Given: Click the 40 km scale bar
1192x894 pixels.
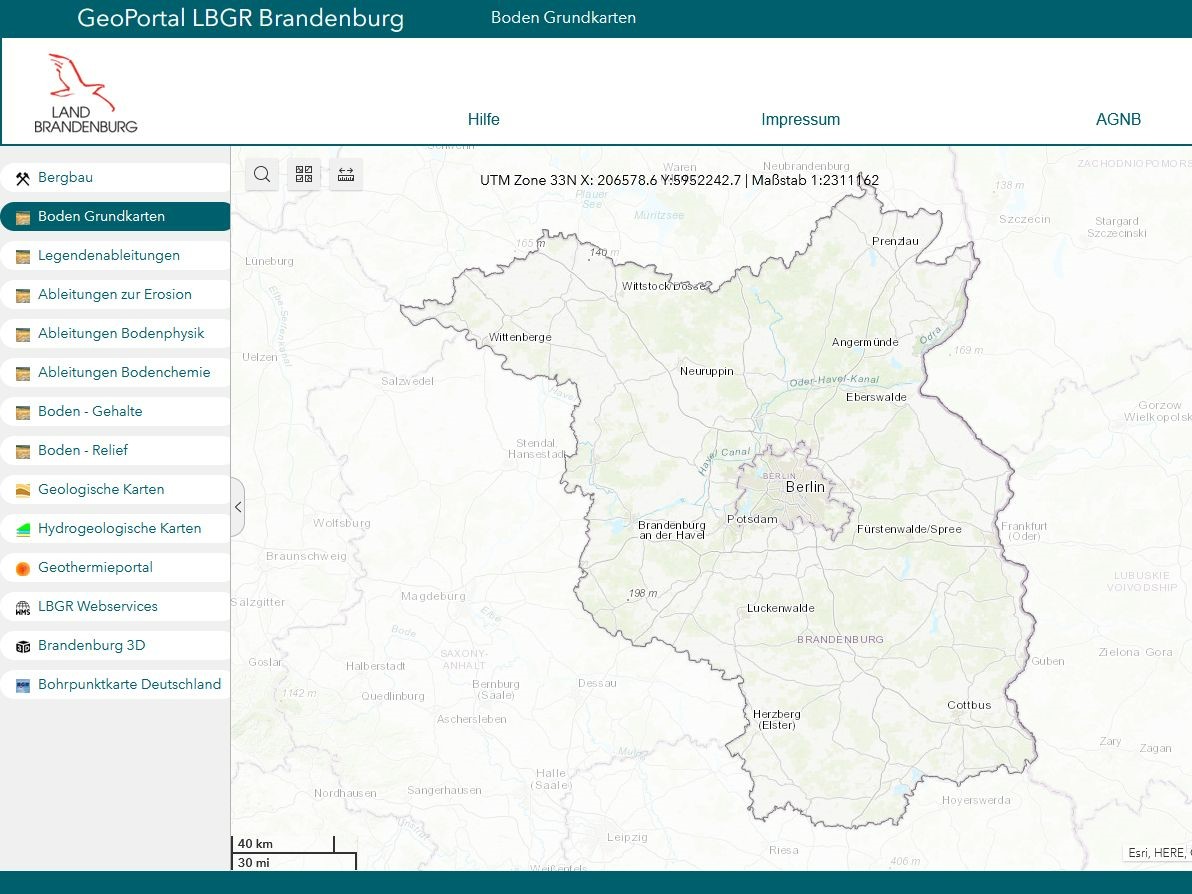Looking at the screenshot, I should [x=283, y=844].
